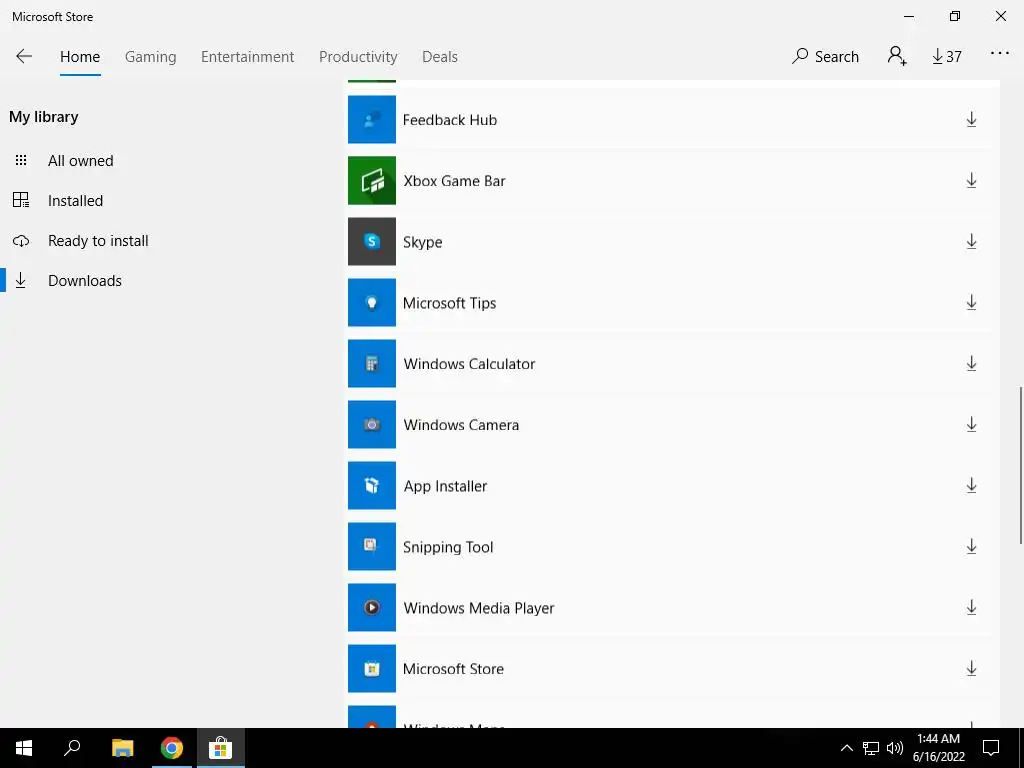
Task: Download update for Snipping Tool
Action: tap(971, 547)
